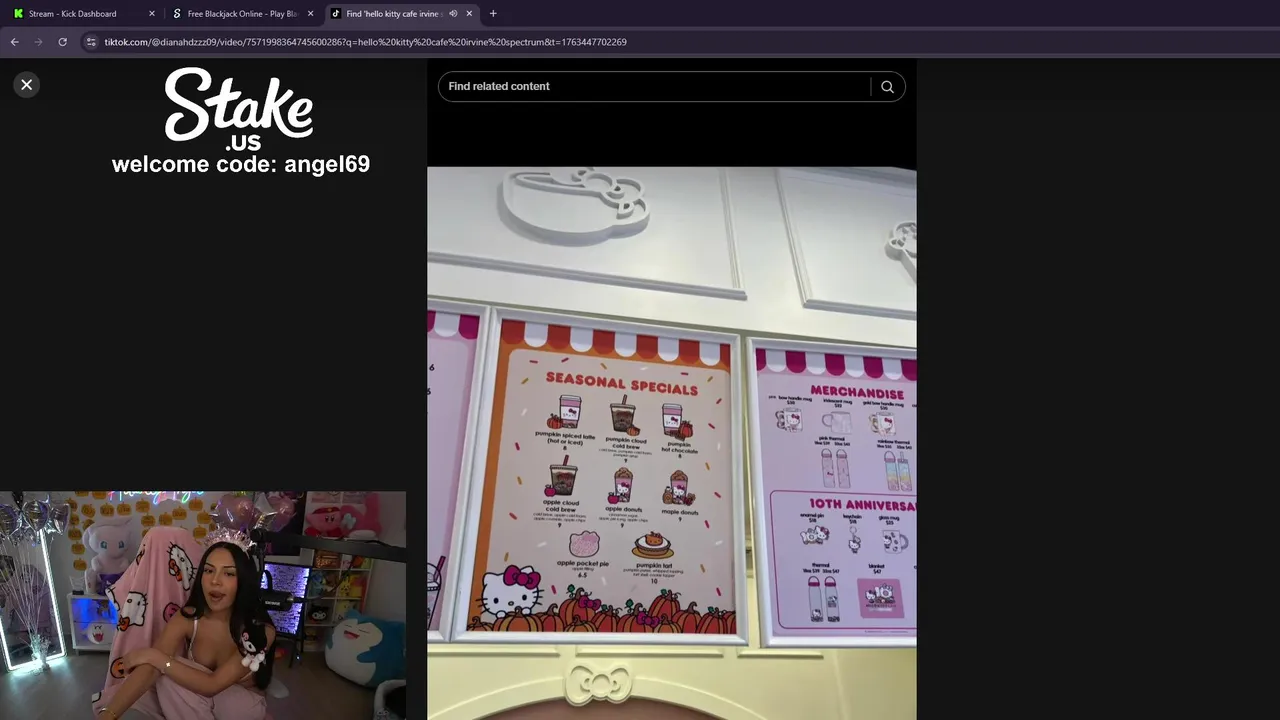Close the TikTok video viewer with X
The height and width of the screenshot is (720, 1280).
point(27,85)
